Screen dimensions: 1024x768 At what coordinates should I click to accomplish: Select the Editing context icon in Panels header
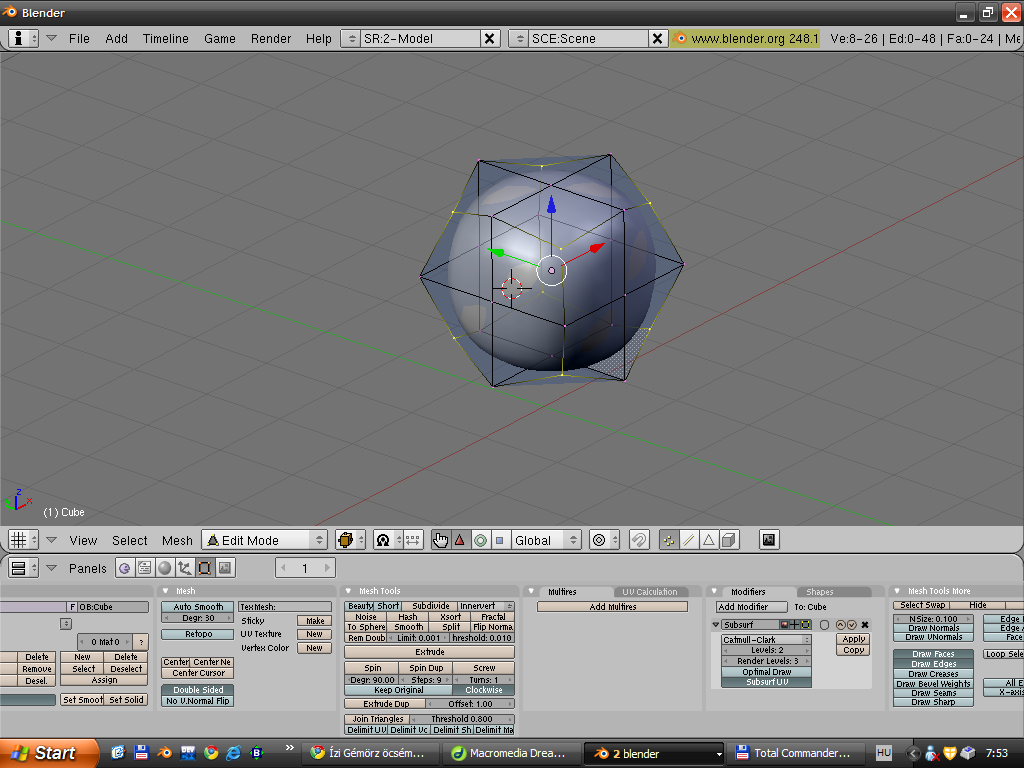(204, 568)
